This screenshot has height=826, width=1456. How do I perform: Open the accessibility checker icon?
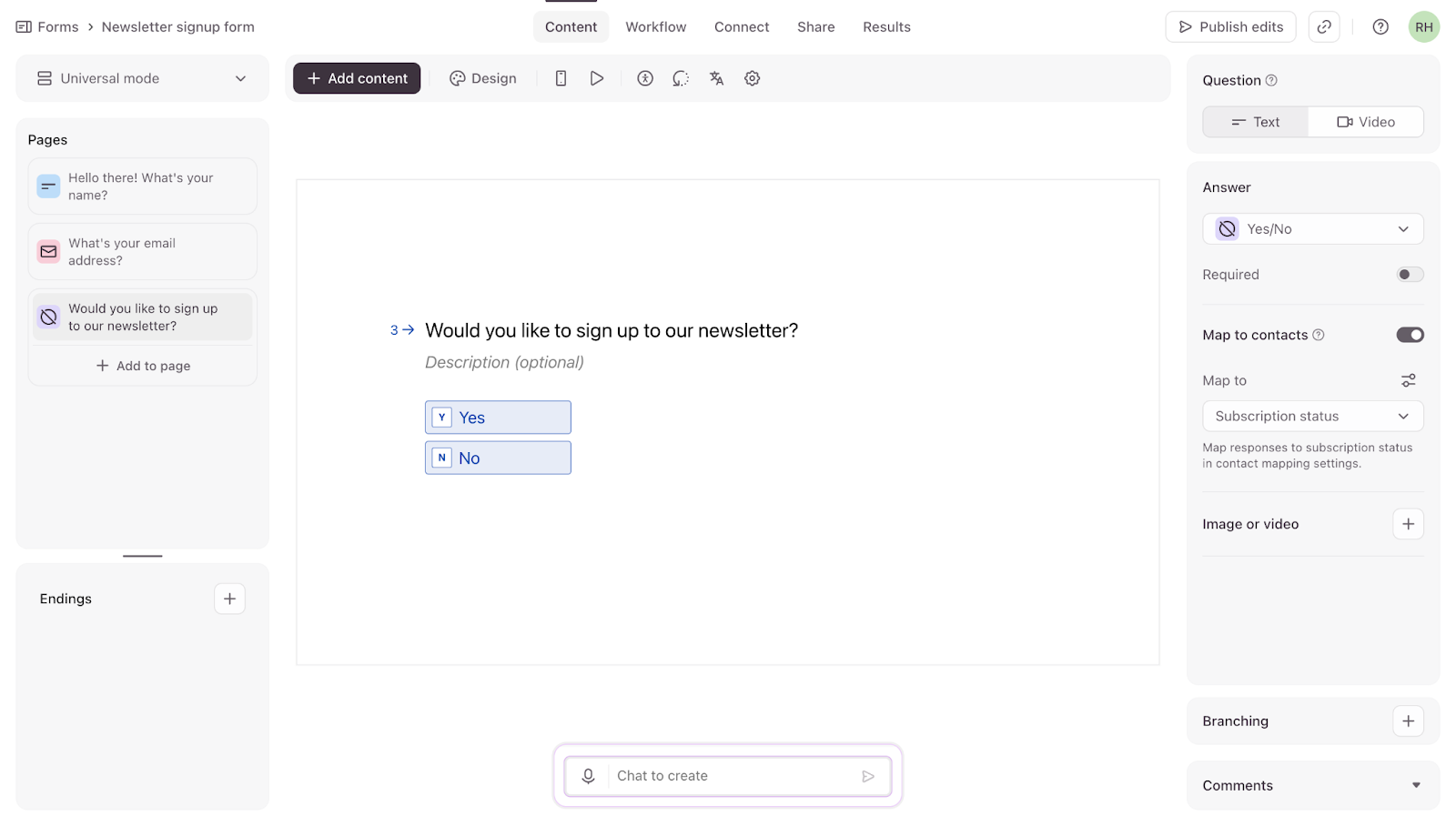point(645,78)
